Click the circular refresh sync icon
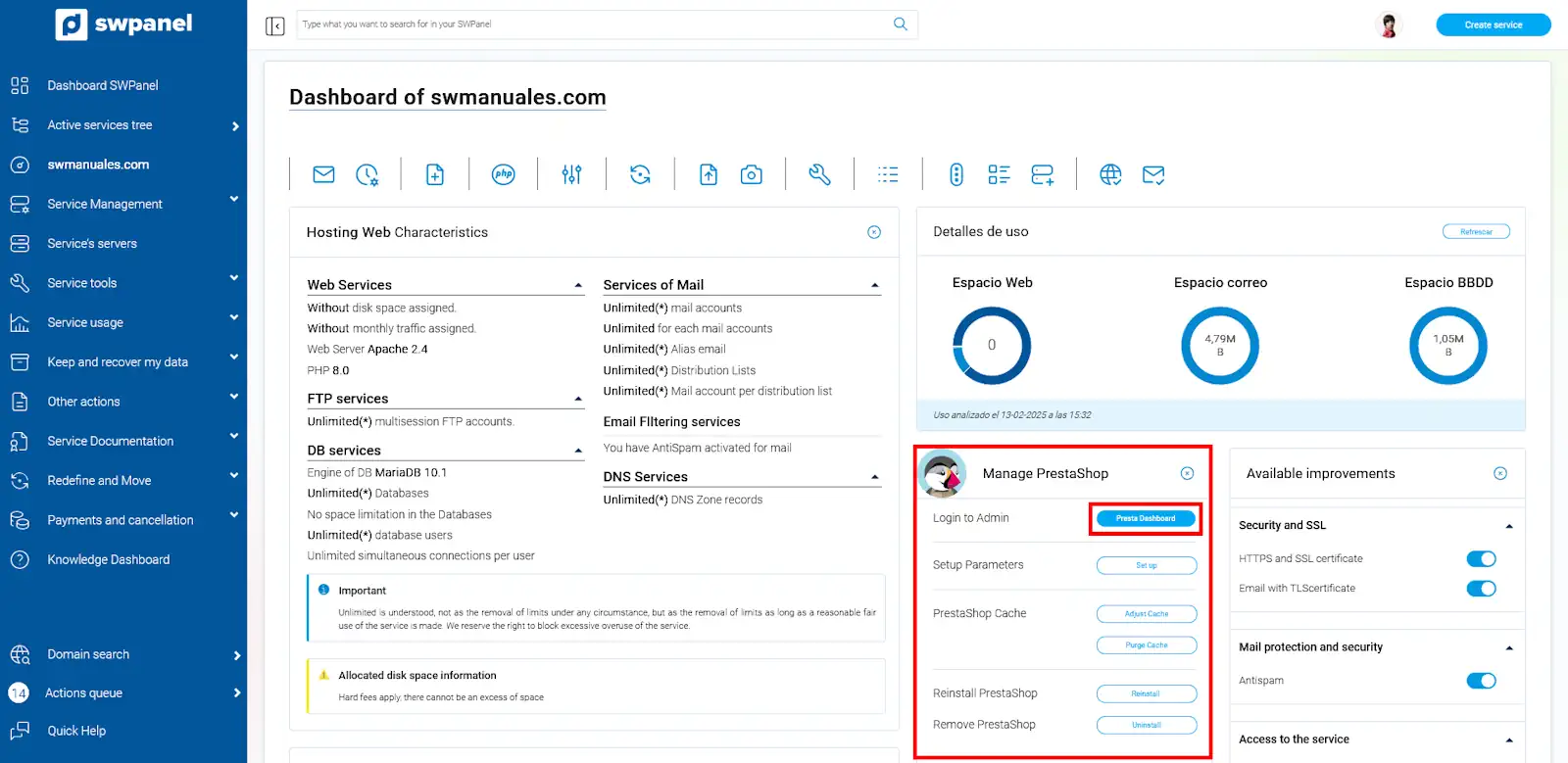Viewport: 1568px width, 763px height. pos(640,174)
